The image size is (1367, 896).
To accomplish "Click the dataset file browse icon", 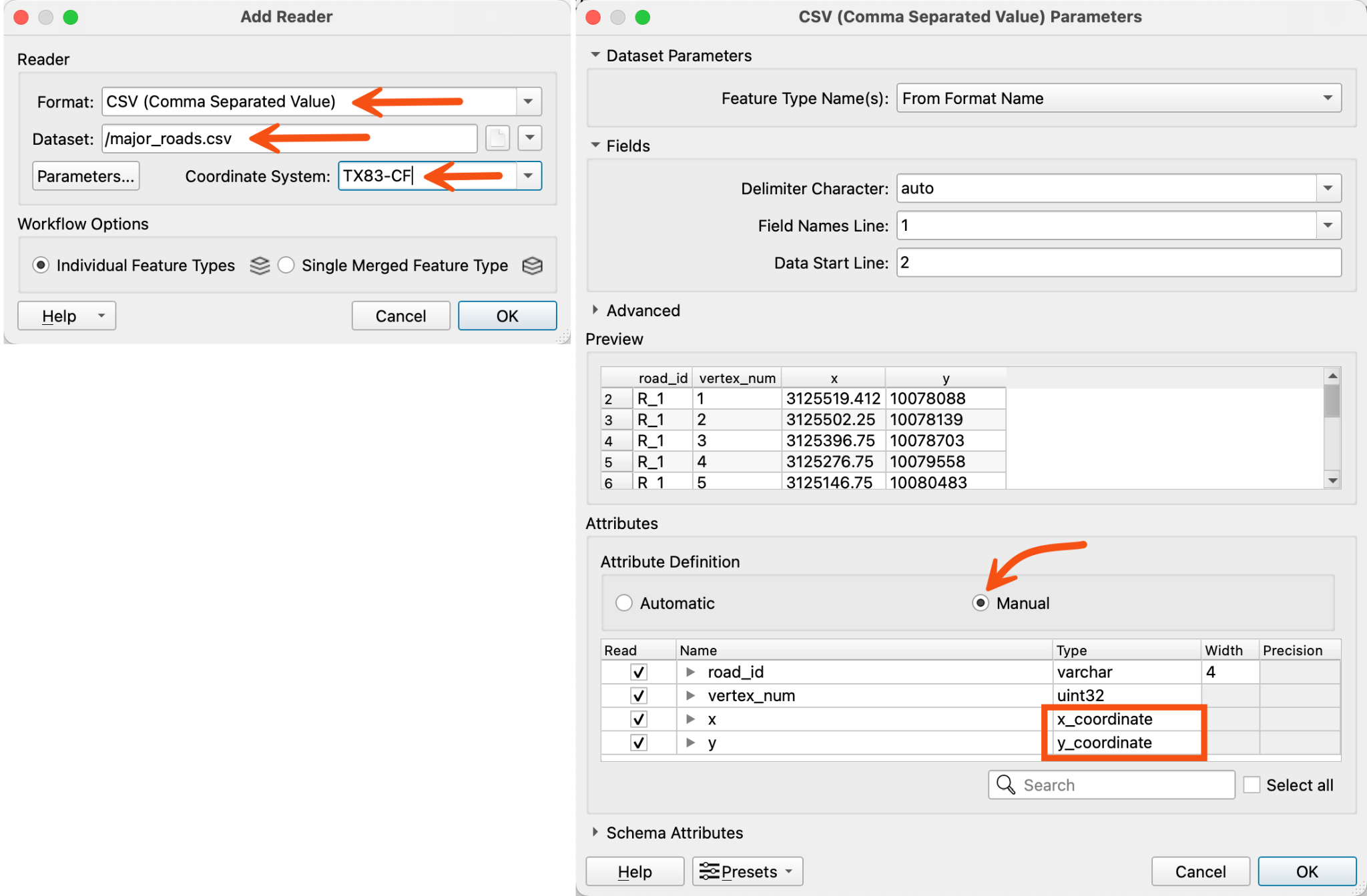I will tap(497, 138).
